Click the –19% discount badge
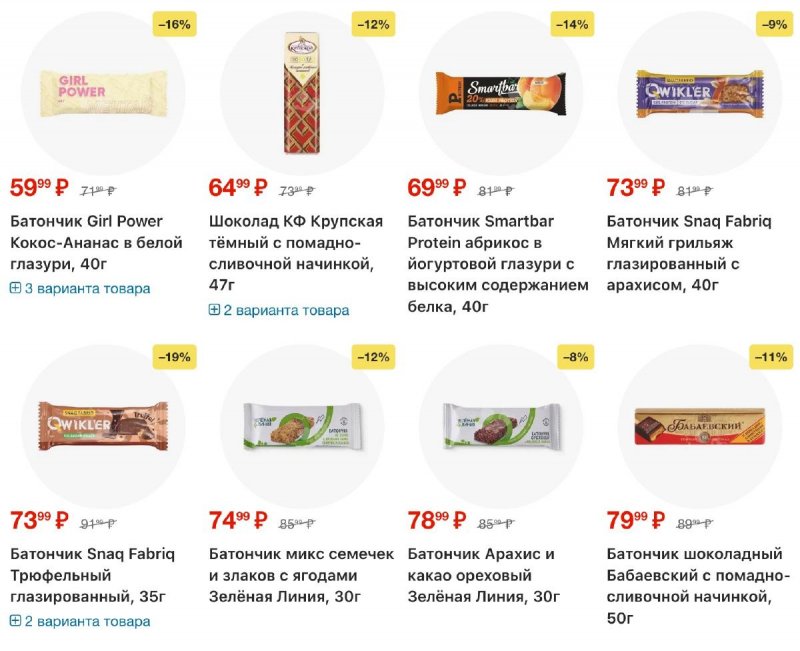 pyautogui.click(x=173, y=357)
